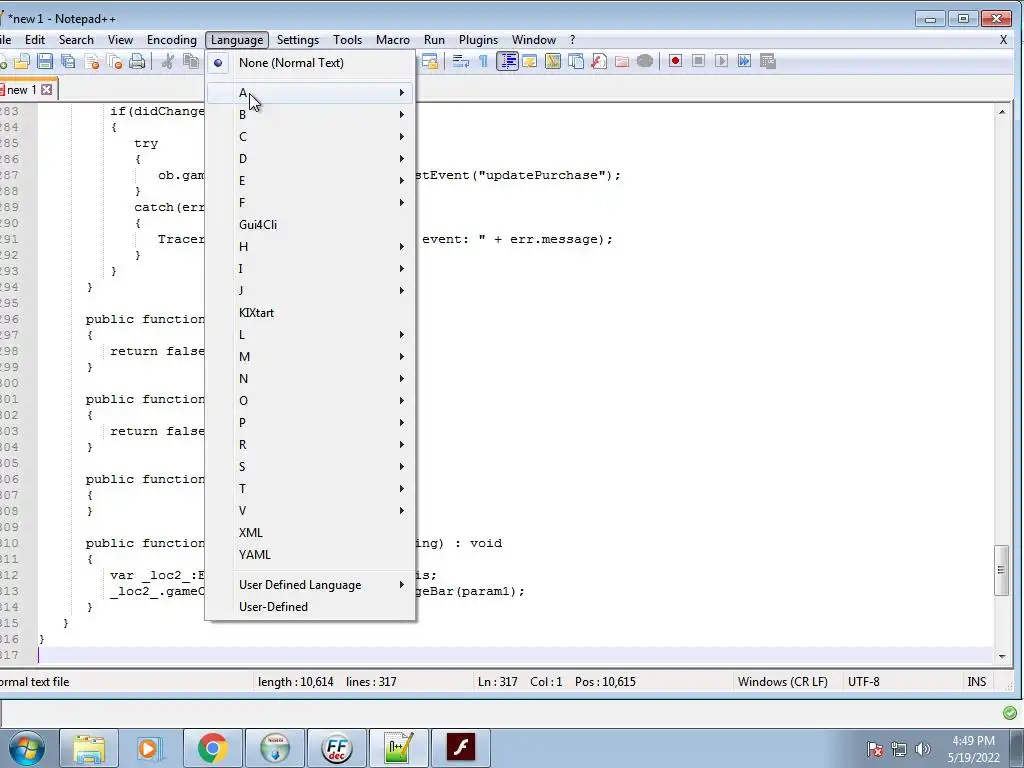
Task: Toggle Word Wrap toolbar button
Action: [x=460, y=61]
